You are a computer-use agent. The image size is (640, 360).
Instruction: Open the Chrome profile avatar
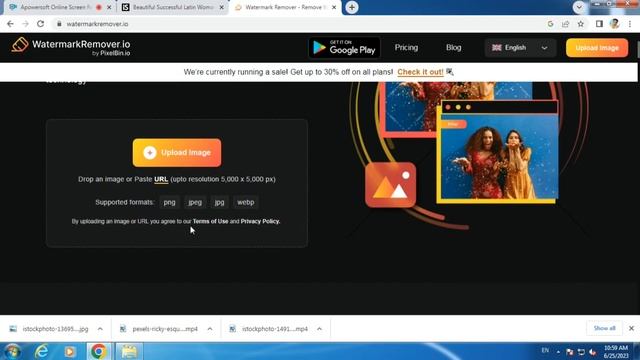point(614,24)
